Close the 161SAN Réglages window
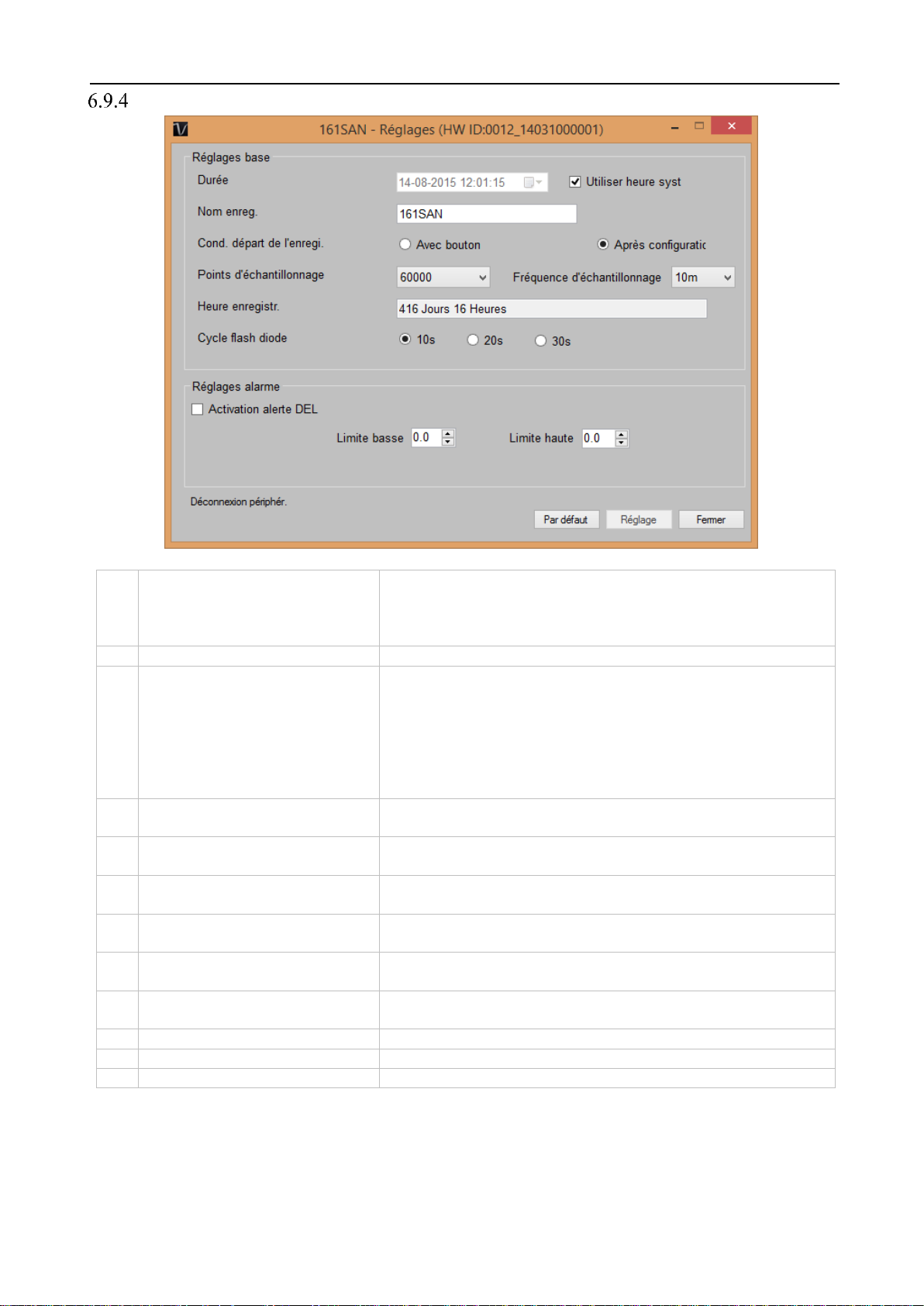 [x=731, y=126]
